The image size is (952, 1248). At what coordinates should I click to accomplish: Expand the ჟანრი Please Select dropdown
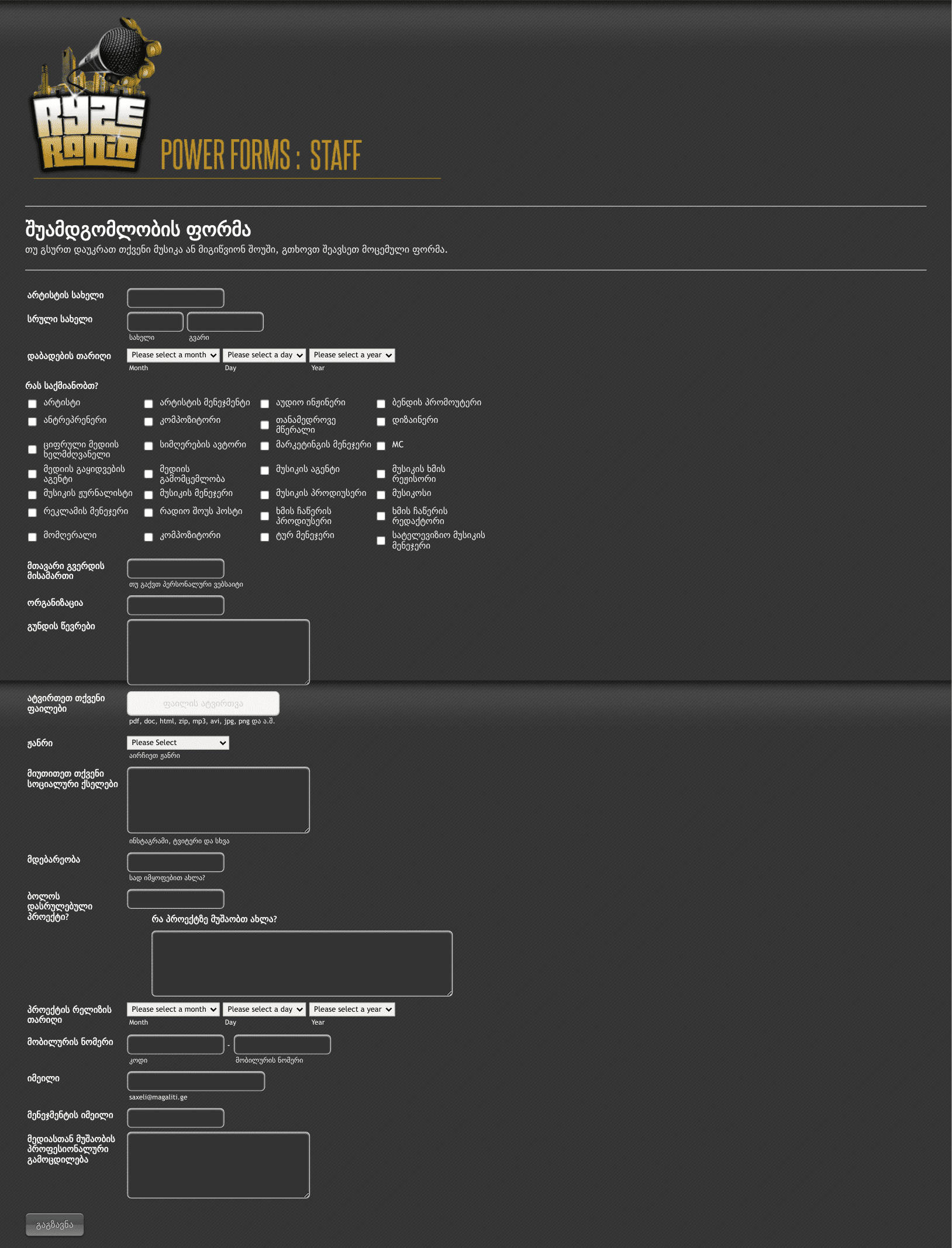(178, 743)
